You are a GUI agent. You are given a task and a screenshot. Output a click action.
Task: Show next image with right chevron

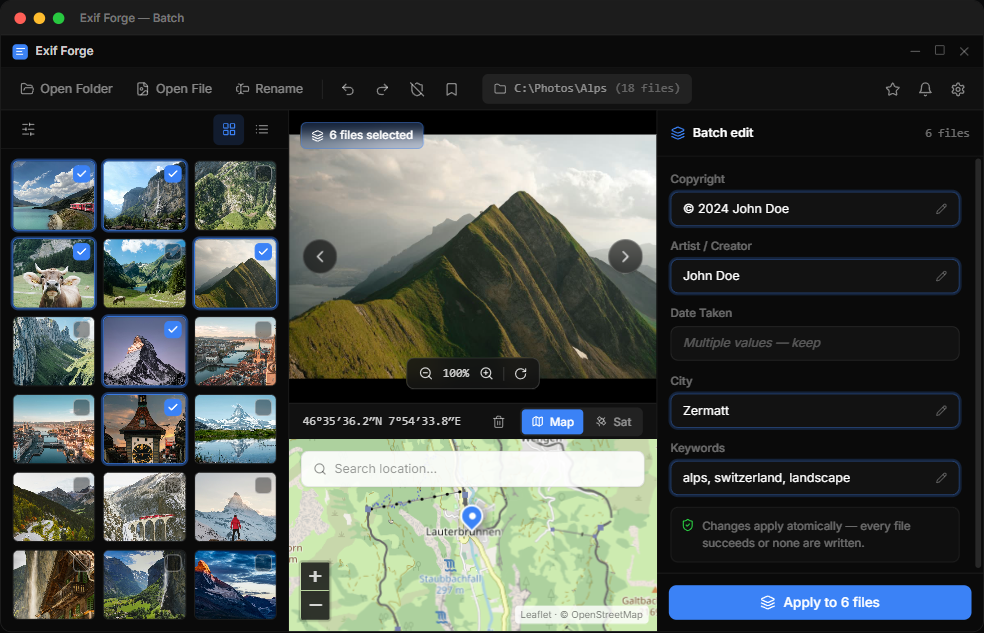pyautogui.click(x=625, y=256)
